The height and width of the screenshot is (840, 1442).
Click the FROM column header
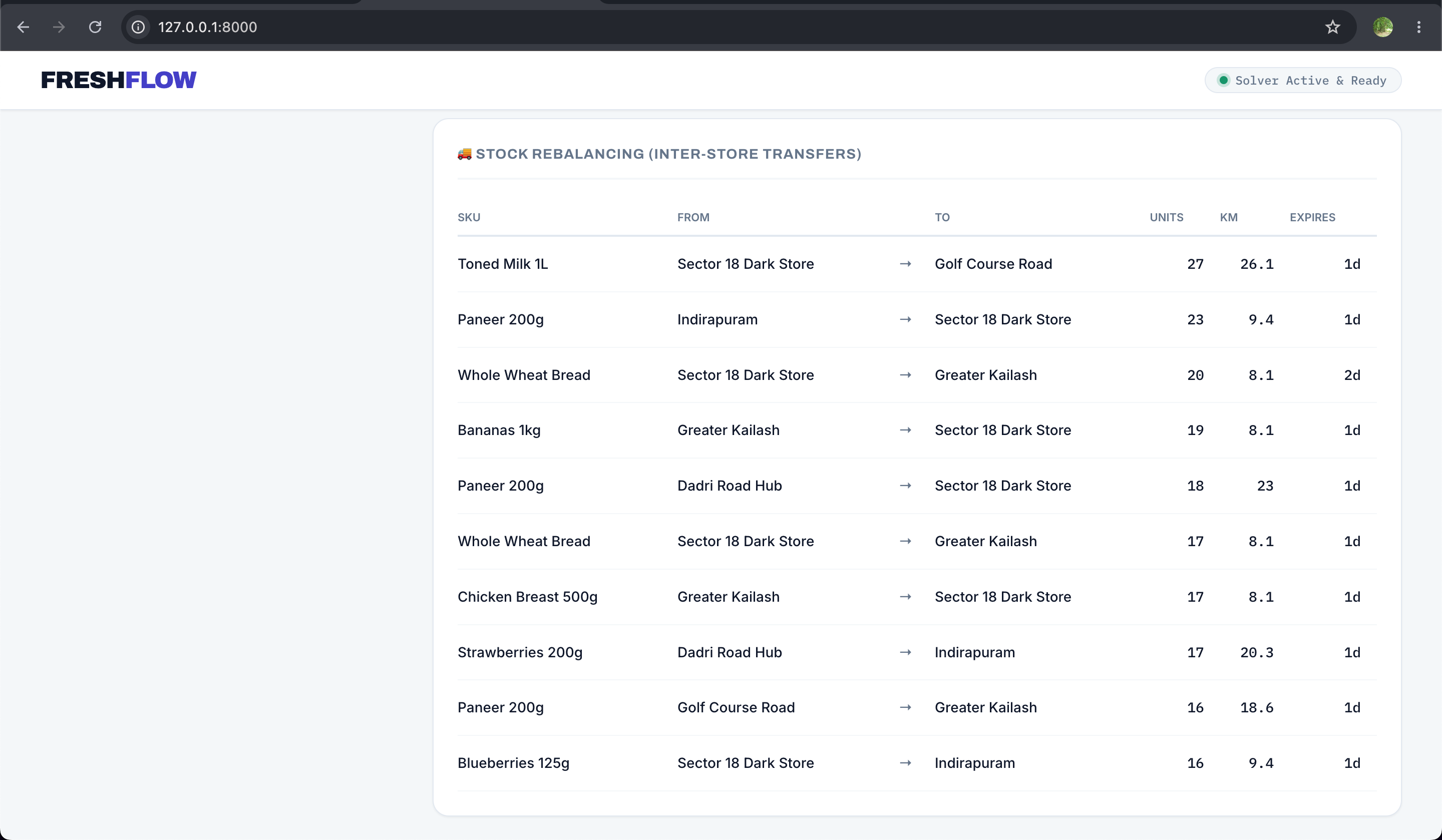click(x=693, y=217)
